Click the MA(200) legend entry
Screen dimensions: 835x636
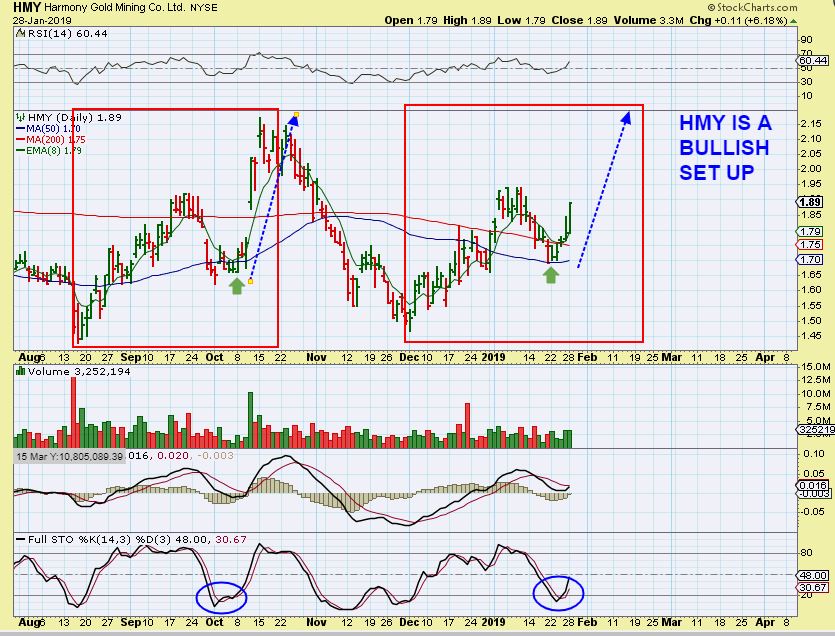(x=51, y=140)
